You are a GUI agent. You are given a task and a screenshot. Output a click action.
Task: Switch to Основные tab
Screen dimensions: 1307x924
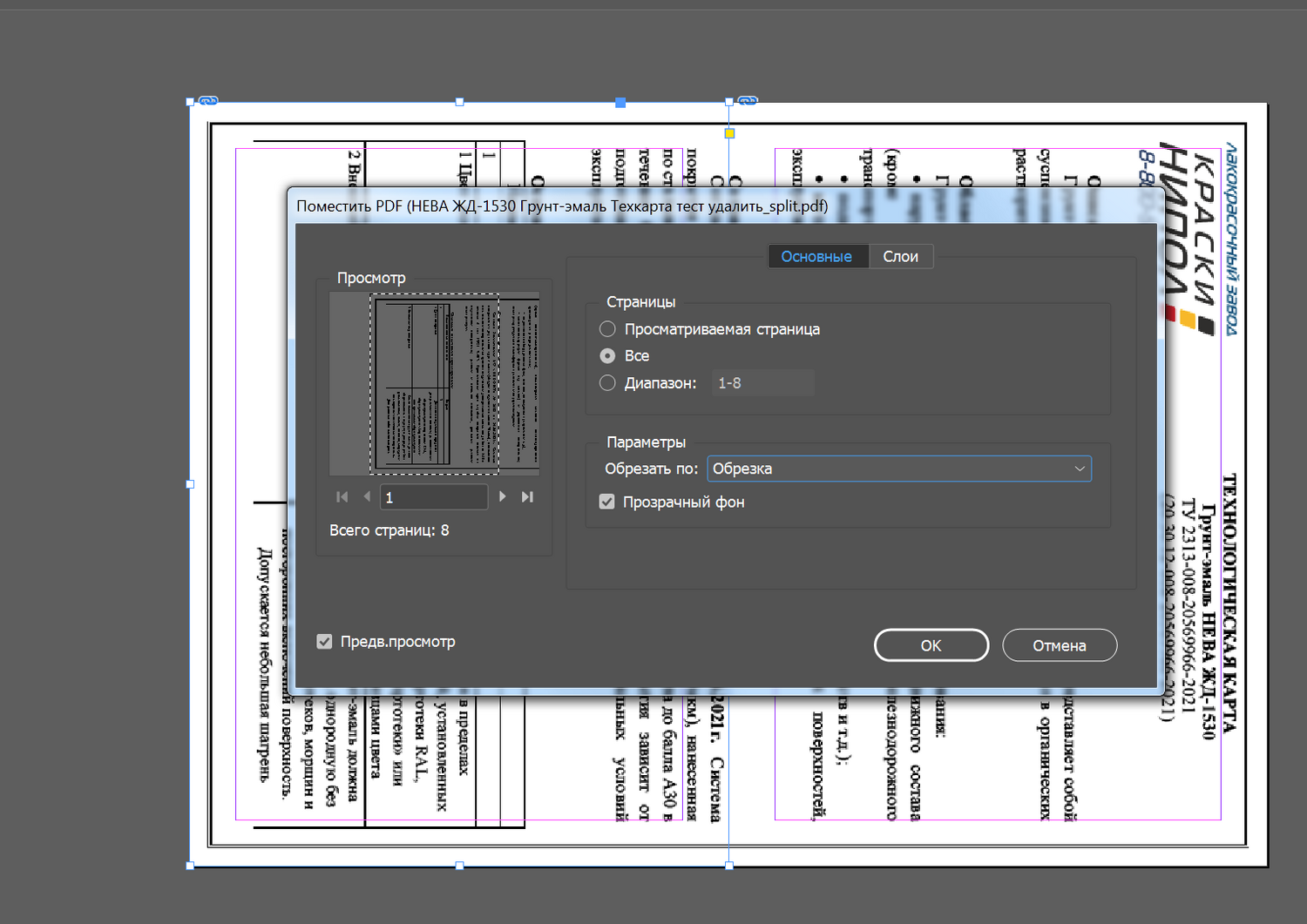tap(817, 256)
